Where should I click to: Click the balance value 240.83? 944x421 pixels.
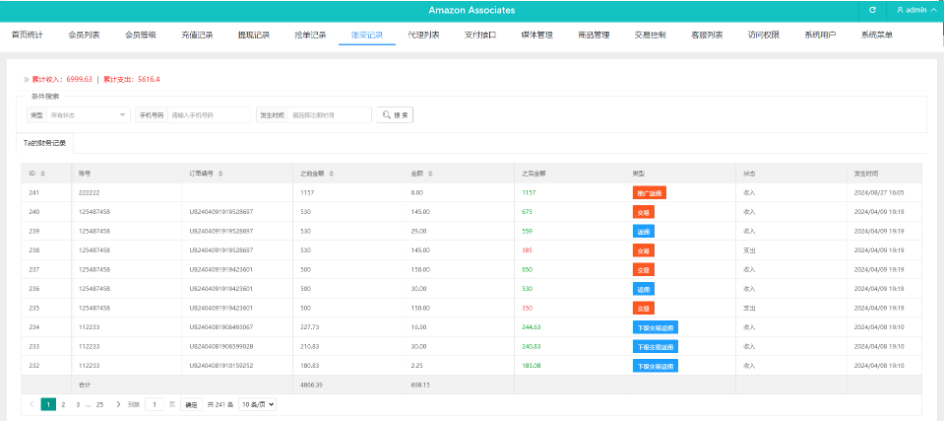coord(531,346)
